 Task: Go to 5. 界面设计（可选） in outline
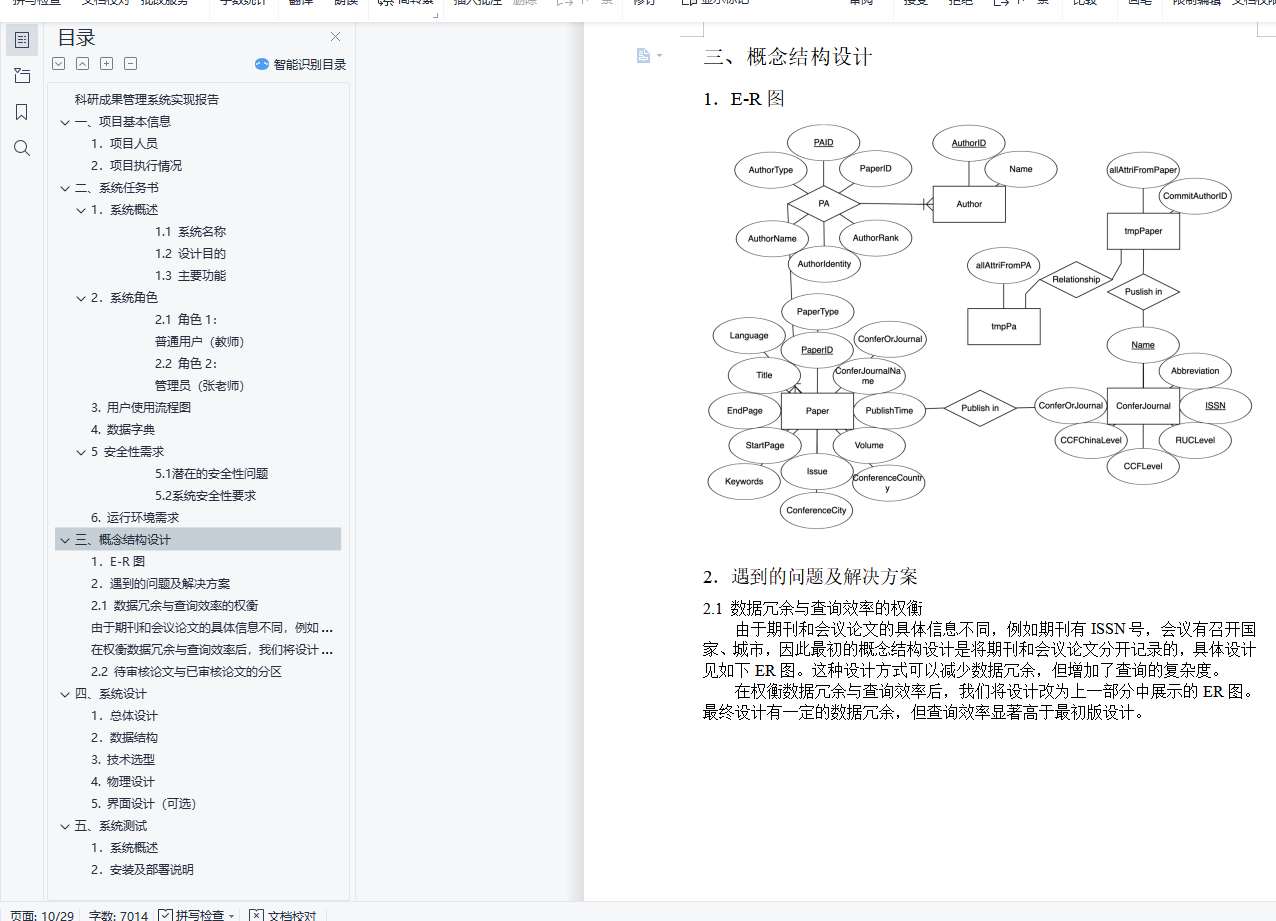[144, 804]
